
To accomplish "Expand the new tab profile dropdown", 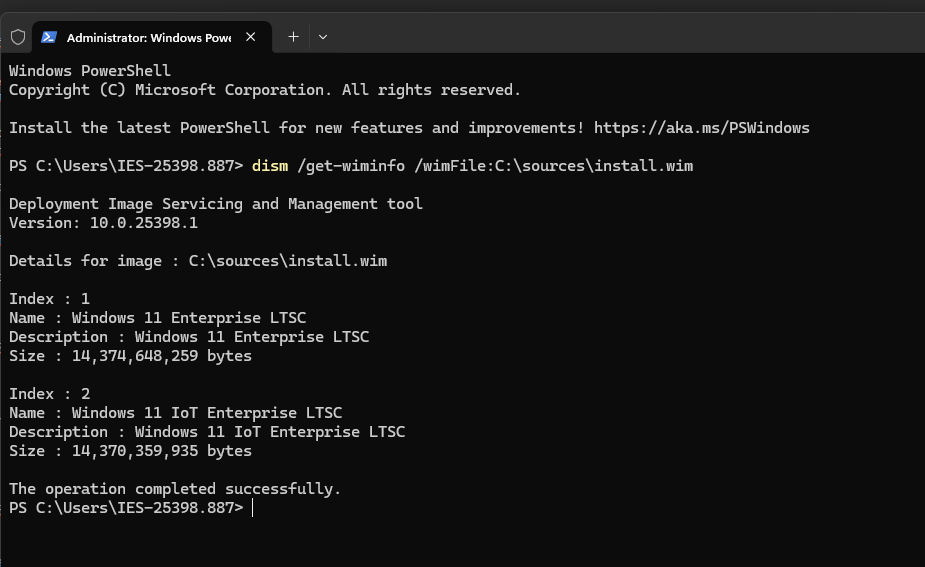I will tap(323, 37).
